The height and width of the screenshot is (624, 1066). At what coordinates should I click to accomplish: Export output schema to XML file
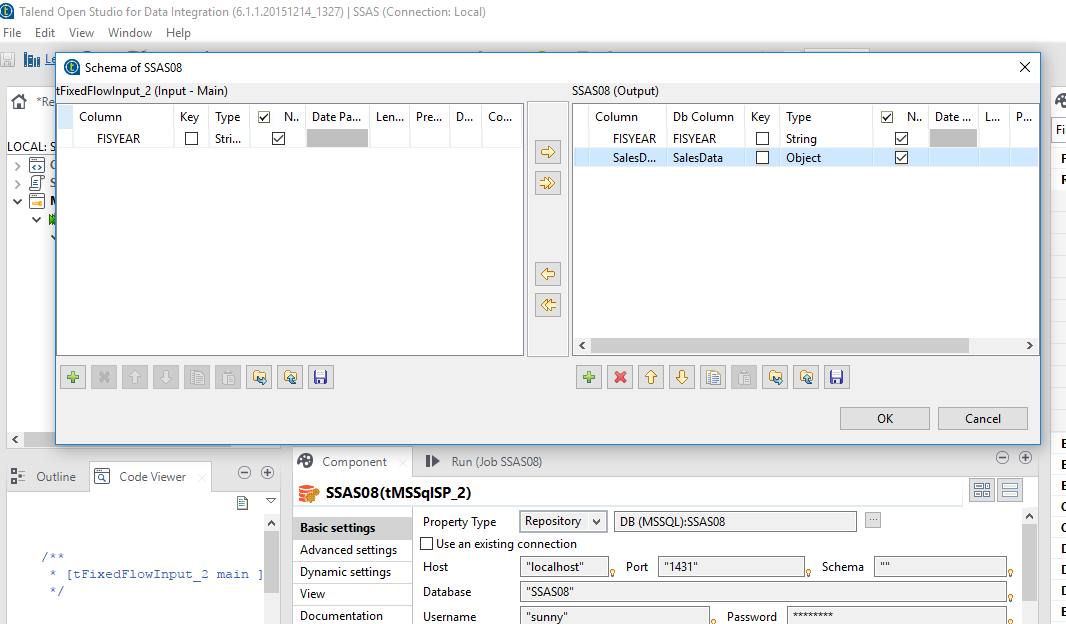click(x=806, y=377)
